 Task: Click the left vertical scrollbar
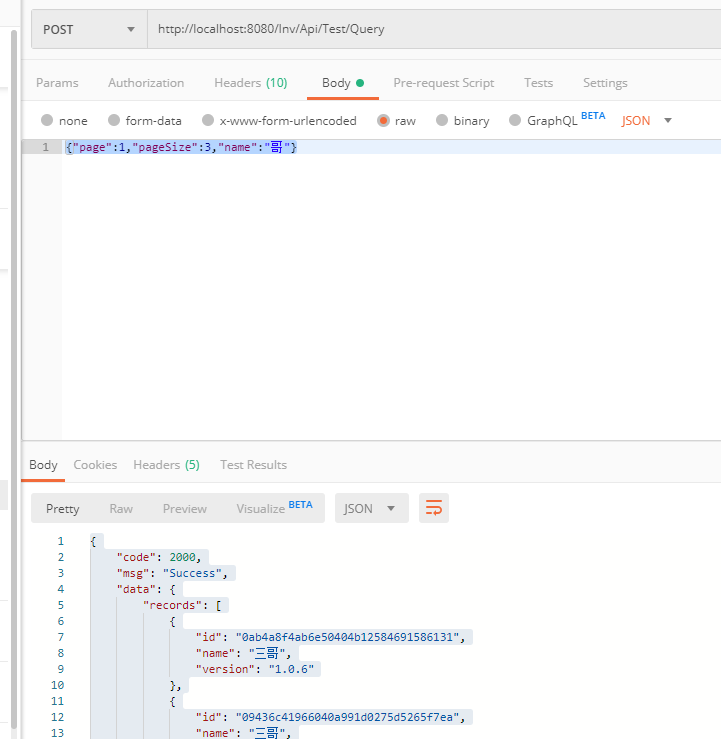click(x=14, y=379)
